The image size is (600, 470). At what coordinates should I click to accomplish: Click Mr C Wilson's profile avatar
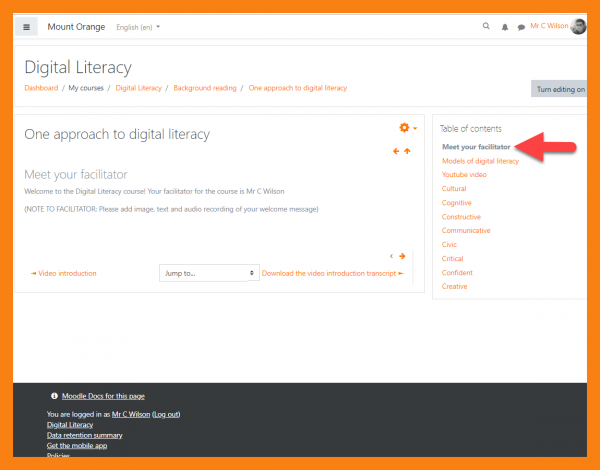click(578, 27)
